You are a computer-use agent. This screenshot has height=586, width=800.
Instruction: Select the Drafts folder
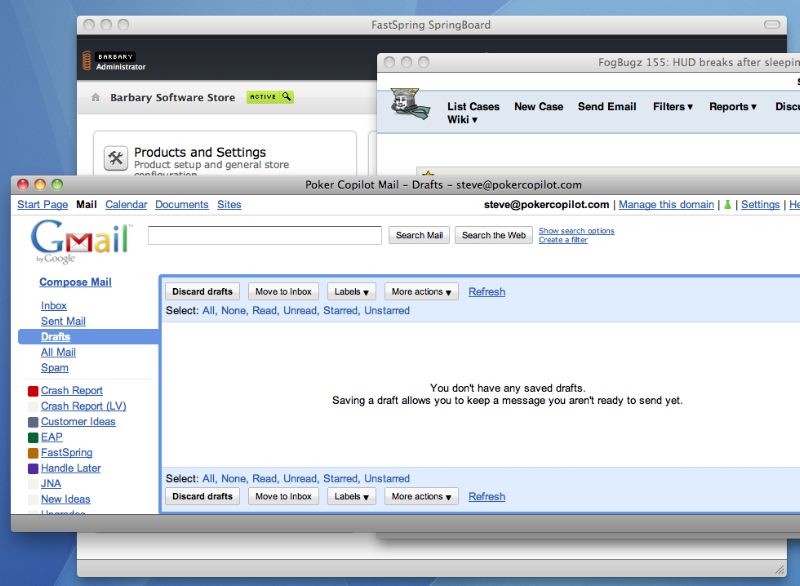(56, 337)
